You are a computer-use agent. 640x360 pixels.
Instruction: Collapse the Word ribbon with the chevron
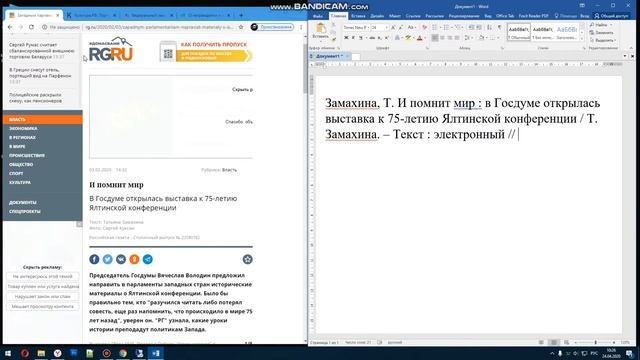pos(631,48)
